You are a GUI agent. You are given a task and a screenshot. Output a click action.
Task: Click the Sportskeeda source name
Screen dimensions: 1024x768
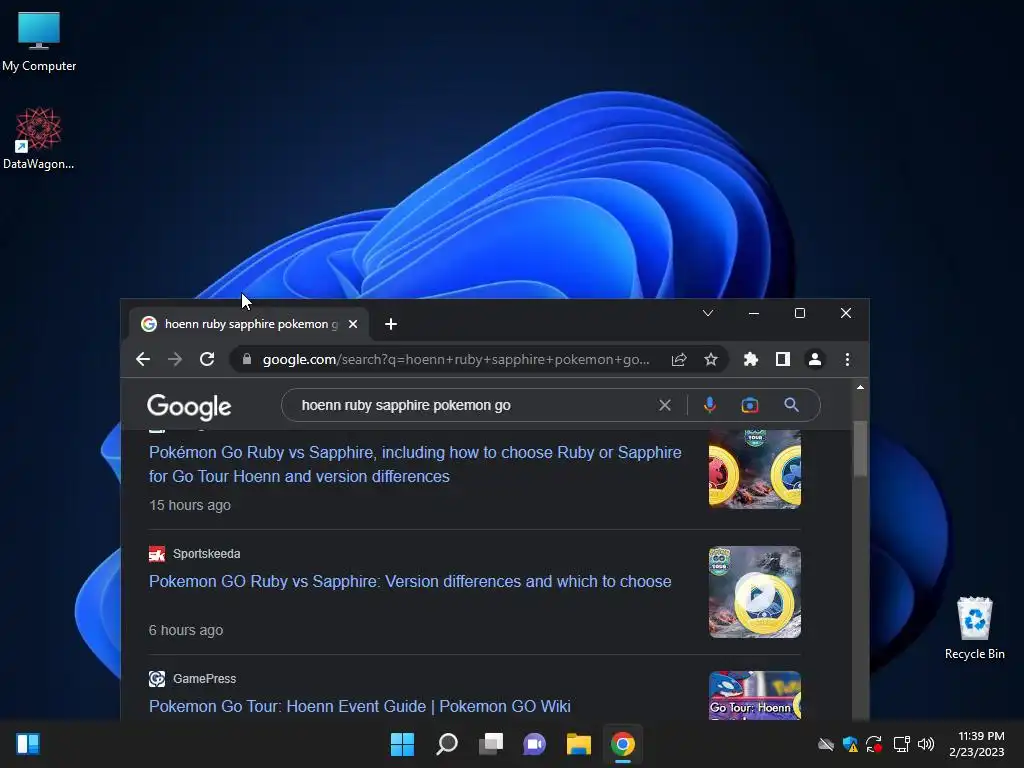click(206, 554)
